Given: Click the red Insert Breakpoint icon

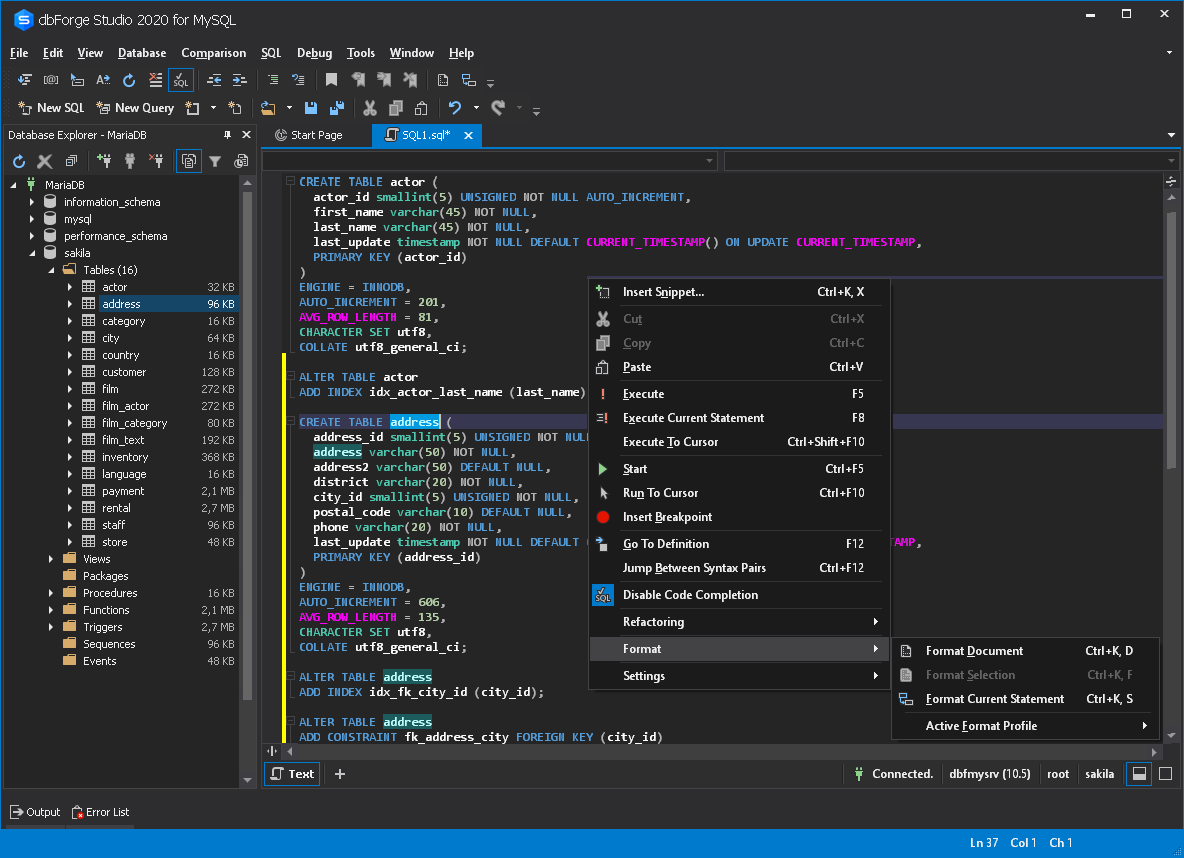Looking at the screenshot, I should pyautogui.click(x=603, y=517).
